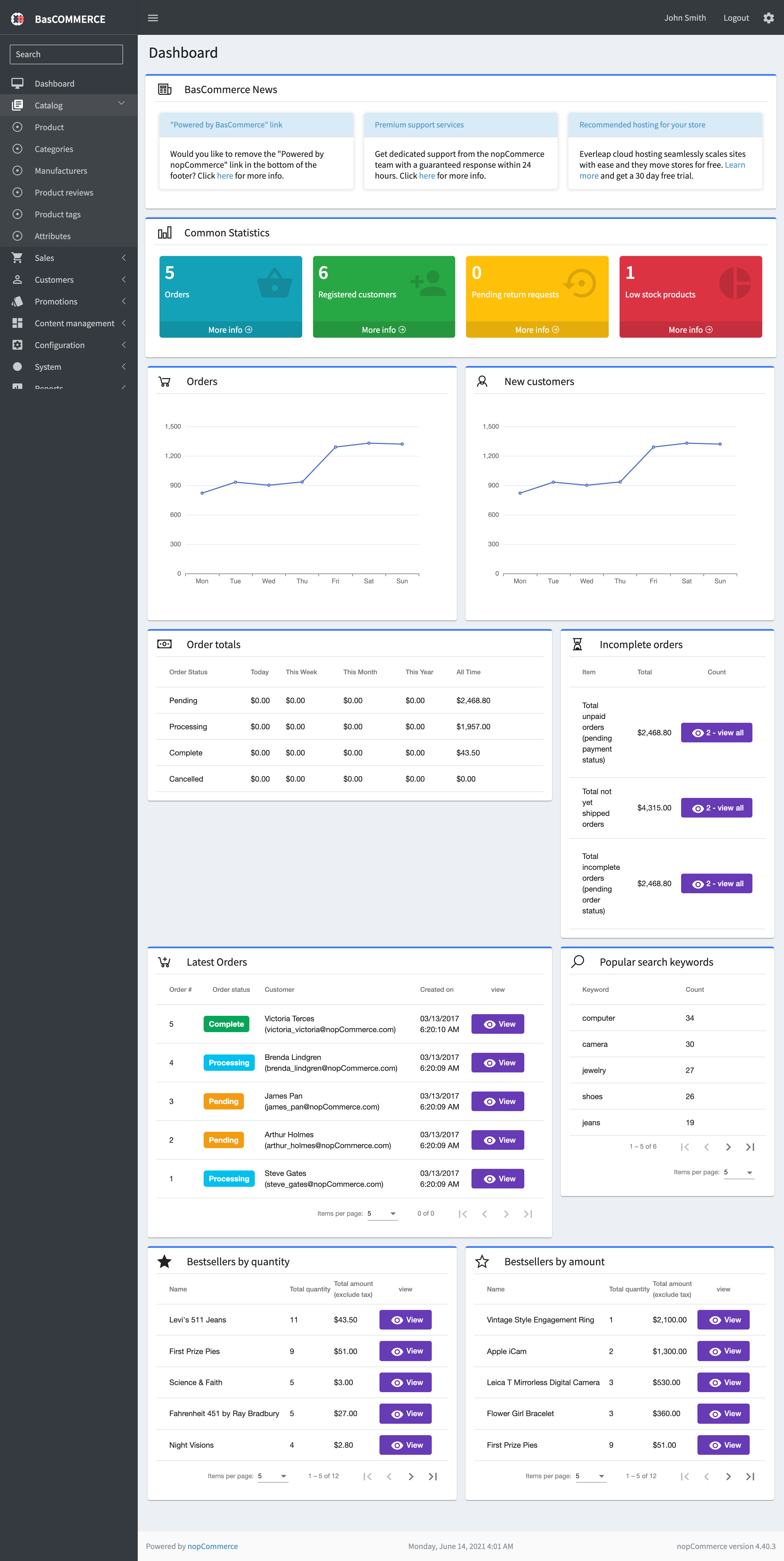784x1561 pixels.
Task: Open the Items per page dropdown under Latest Orders
Action: coord(382,1213)
